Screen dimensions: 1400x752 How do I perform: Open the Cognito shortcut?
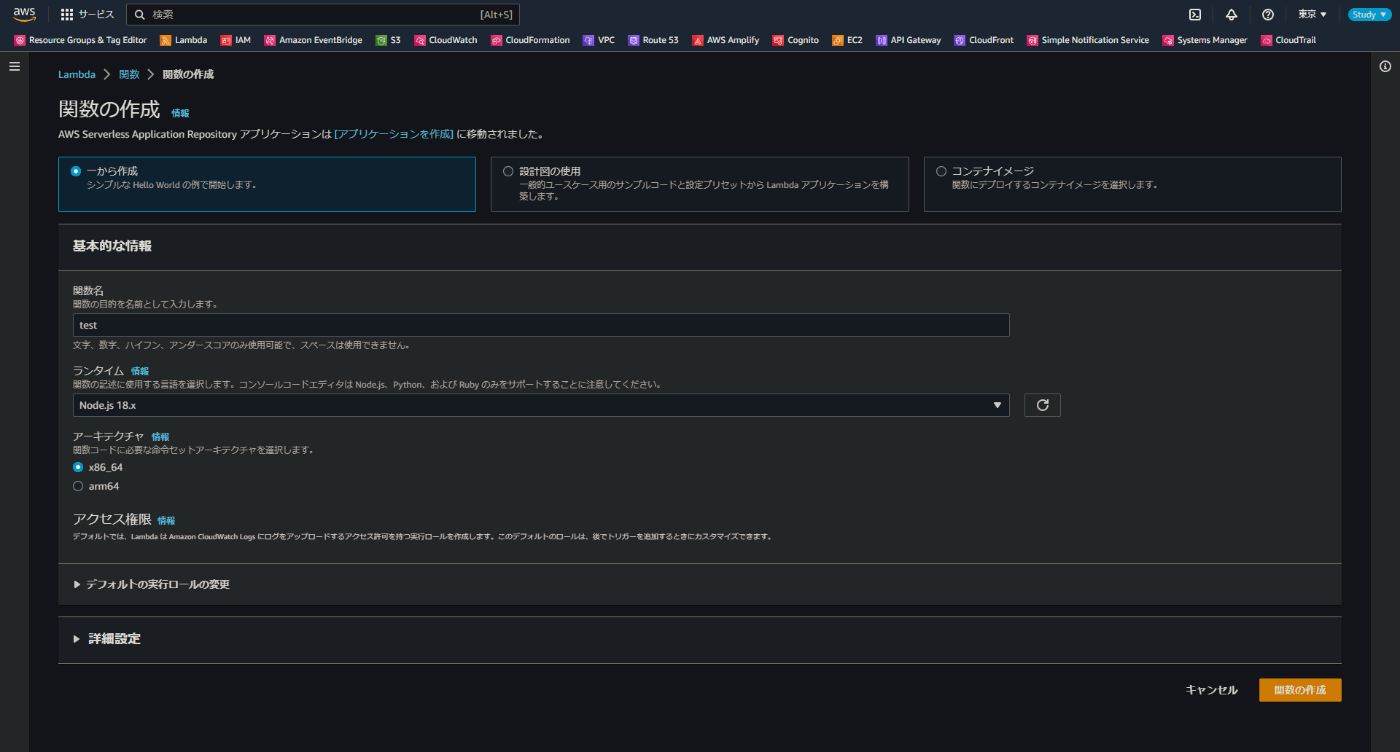pos(795,40)
